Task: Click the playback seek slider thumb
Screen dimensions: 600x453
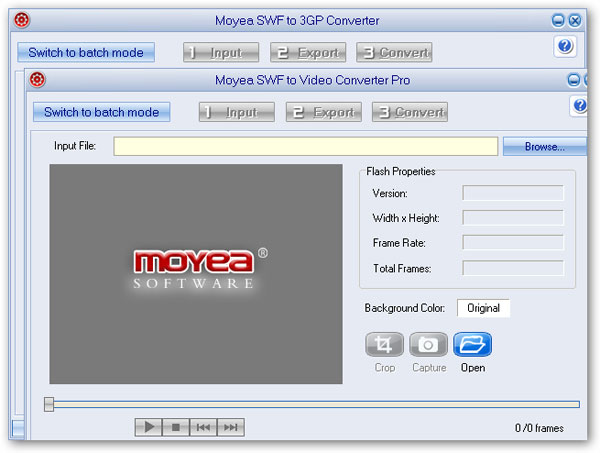Action: click(x=49, y=404)
